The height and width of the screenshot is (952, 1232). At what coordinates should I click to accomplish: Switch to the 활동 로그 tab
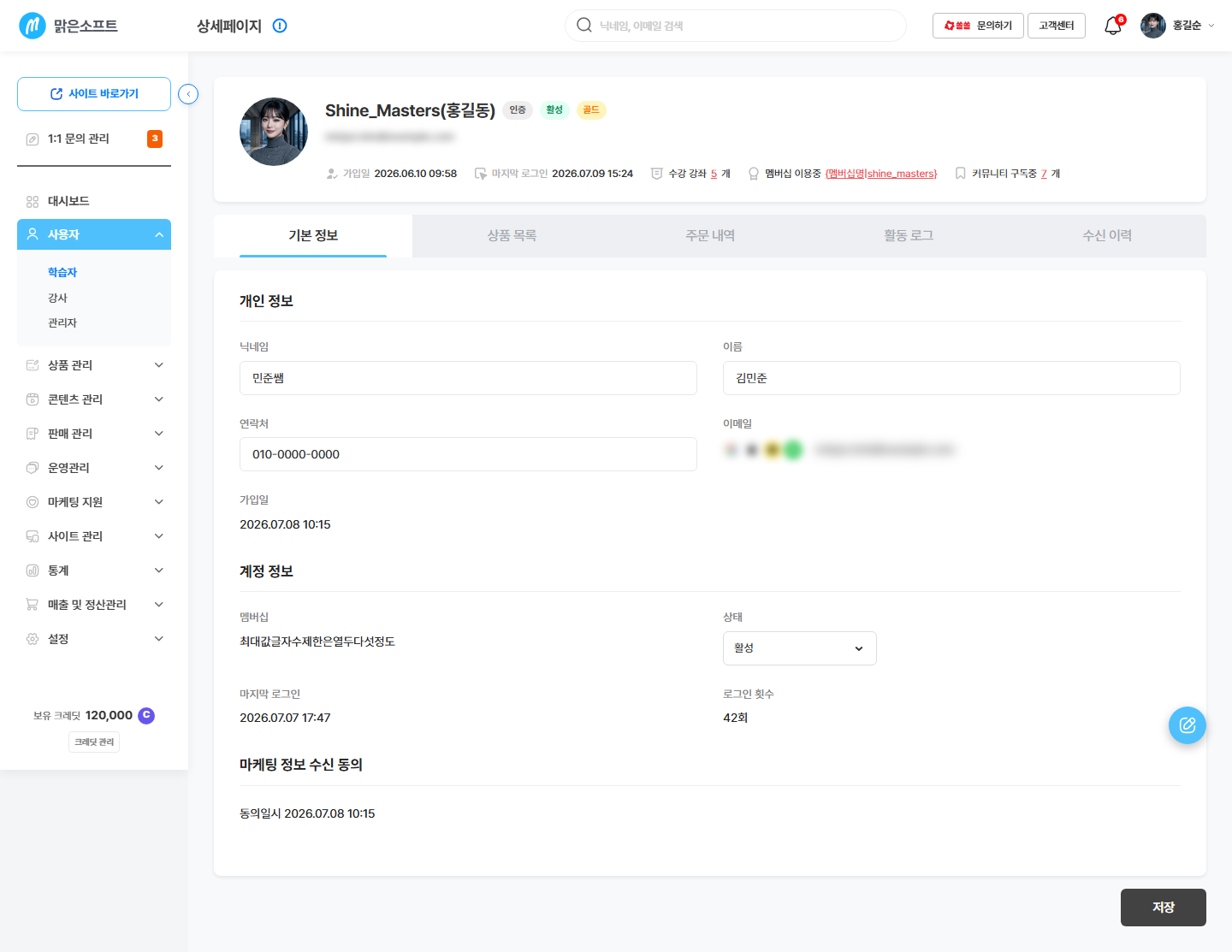(909, 235)
